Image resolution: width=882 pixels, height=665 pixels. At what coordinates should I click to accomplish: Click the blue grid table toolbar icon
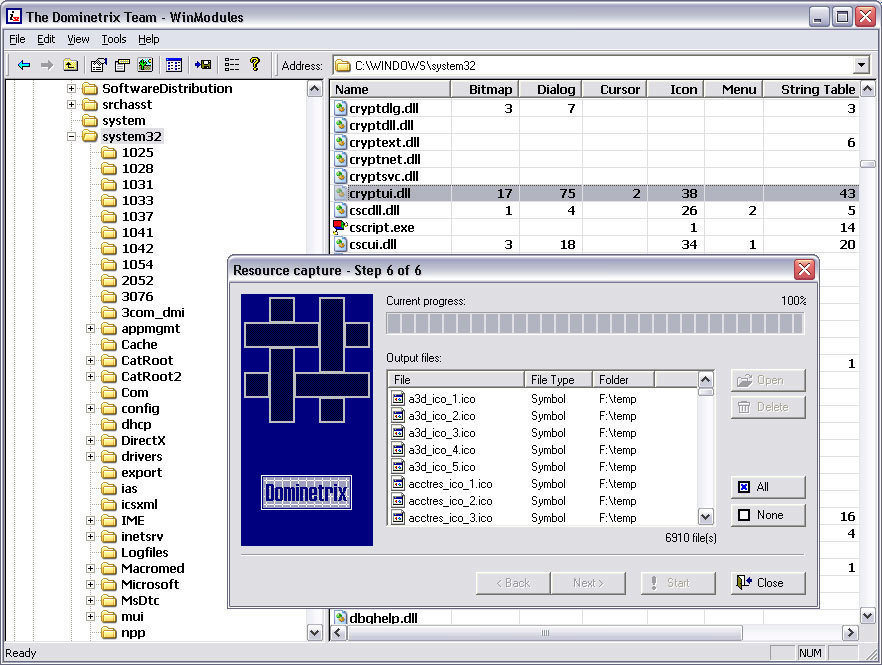tap(174, 65)
